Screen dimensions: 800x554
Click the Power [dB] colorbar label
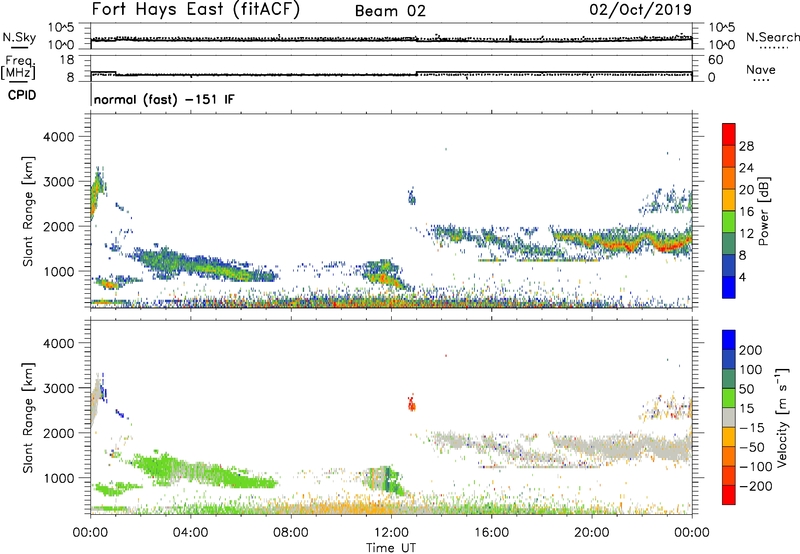coord(763,211)
